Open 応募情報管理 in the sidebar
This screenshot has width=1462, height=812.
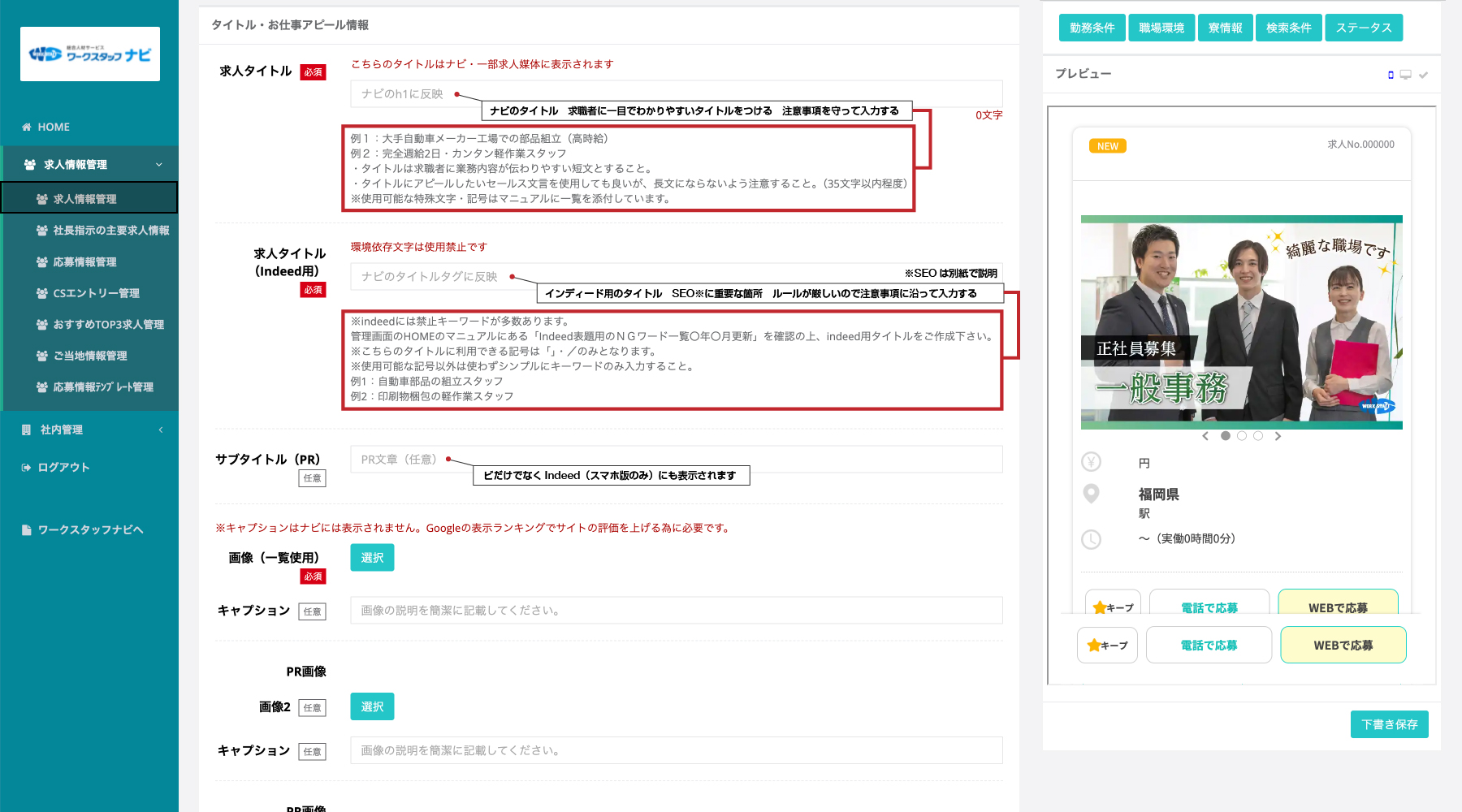click(x=84, y=262)
